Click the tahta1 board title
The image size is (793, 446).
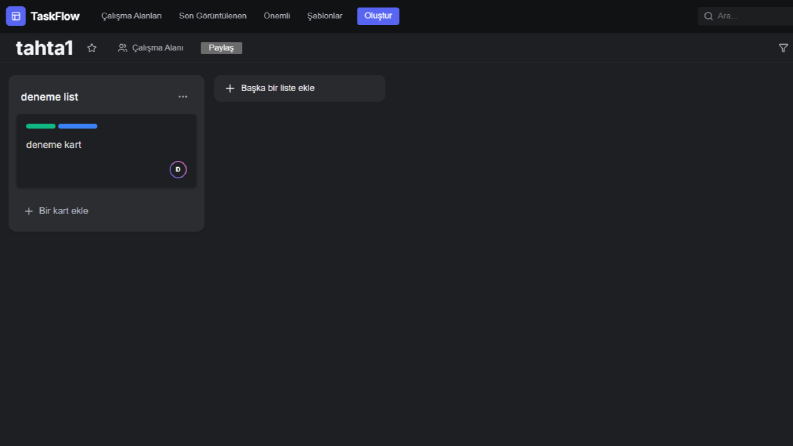(45, 48)
